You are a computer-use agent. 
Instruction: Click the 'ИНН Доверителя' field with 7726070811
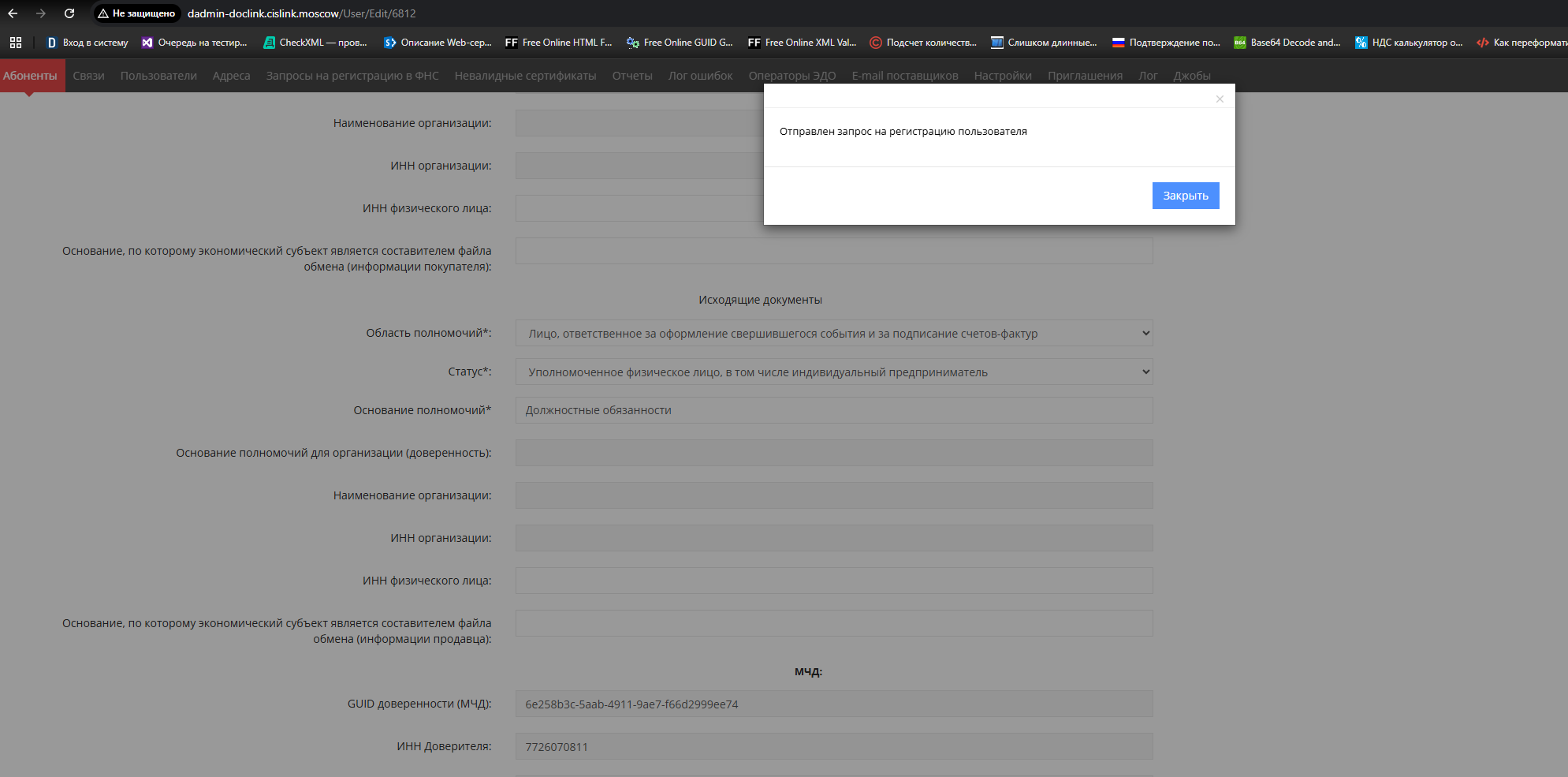[834, 746]
